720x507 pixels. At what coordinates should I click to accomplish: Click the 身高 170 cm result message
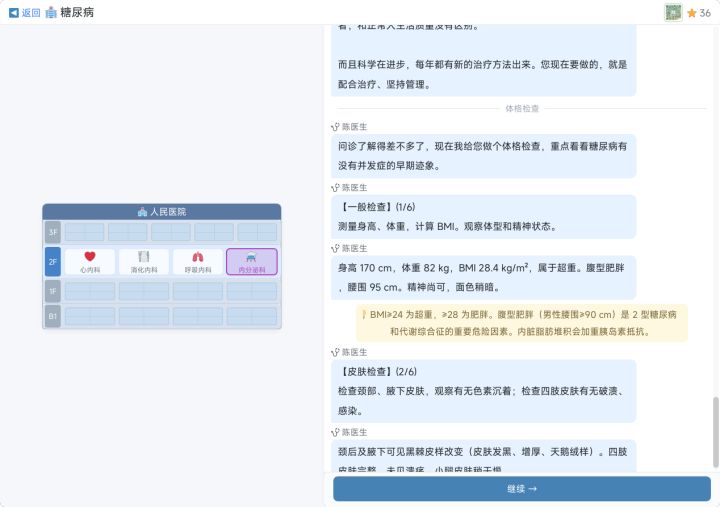[x=484, y=277]
